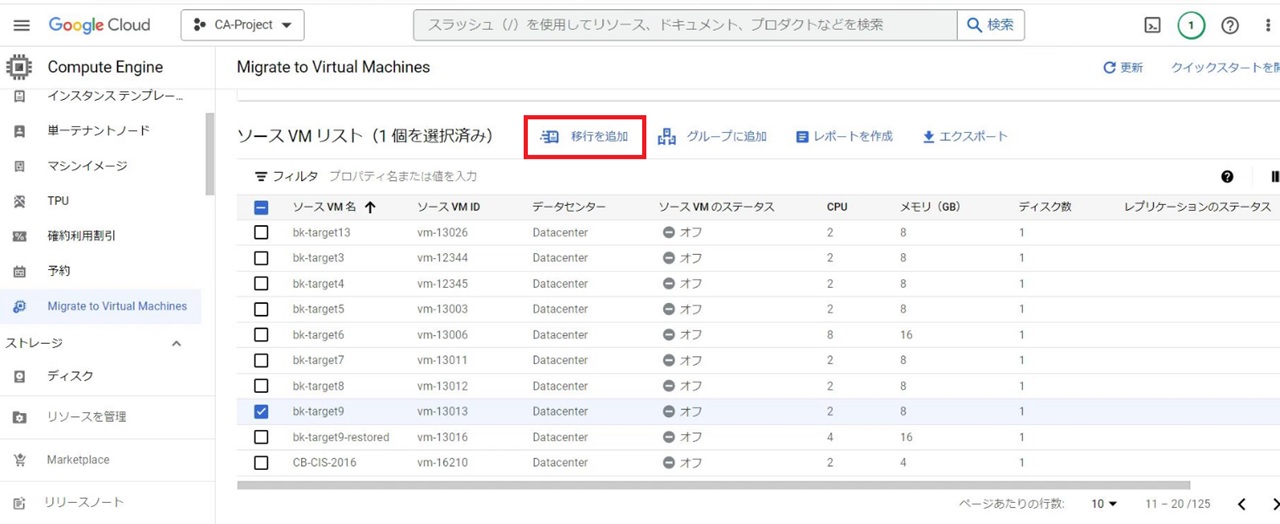Click the Migrate to Virtual Machines sidebar icon
Viewport: 1280px width, 524px height.
click(19, 306)
